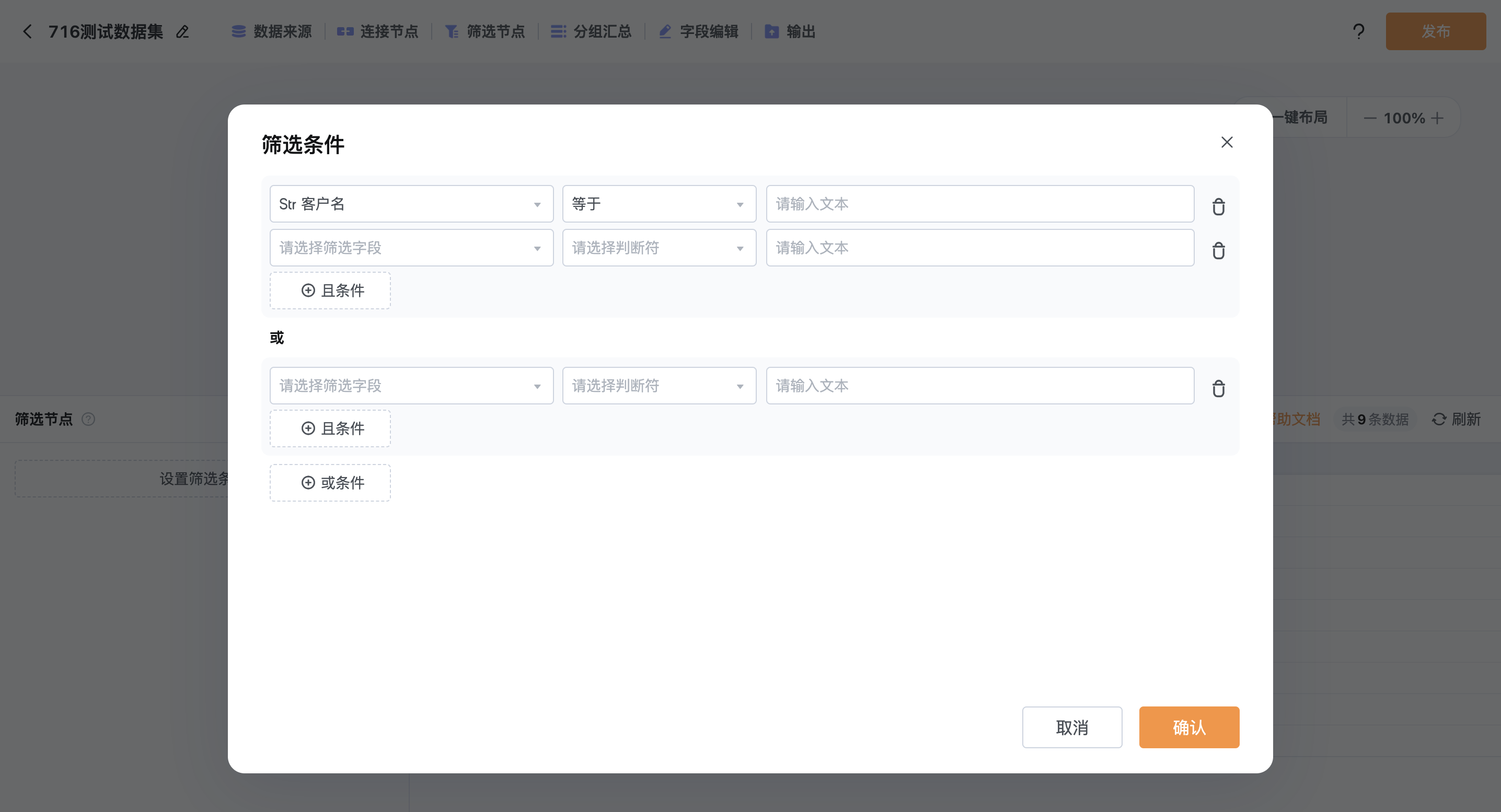Delete the condition row under 或

[1218, 388]
